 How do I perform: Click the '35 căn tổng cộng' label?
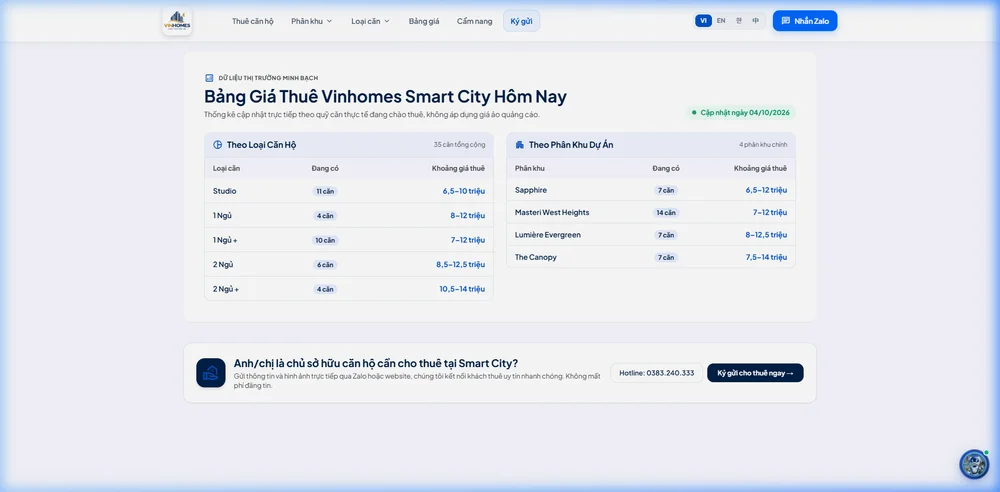point(459,145)
